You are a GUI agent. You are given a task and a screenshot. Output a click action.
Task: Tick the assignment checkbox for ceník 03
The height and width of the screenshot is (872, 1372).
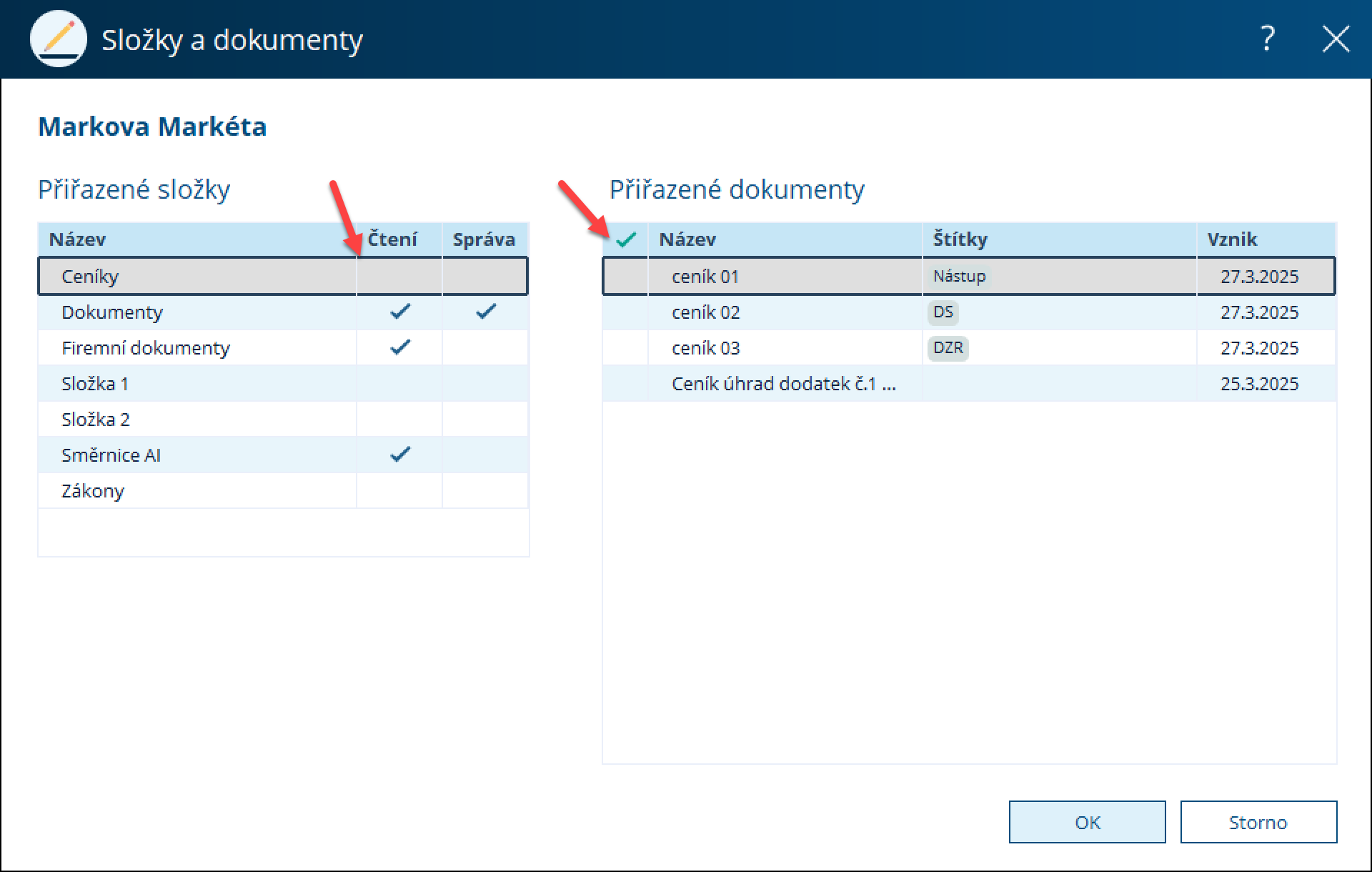(626, 348)
